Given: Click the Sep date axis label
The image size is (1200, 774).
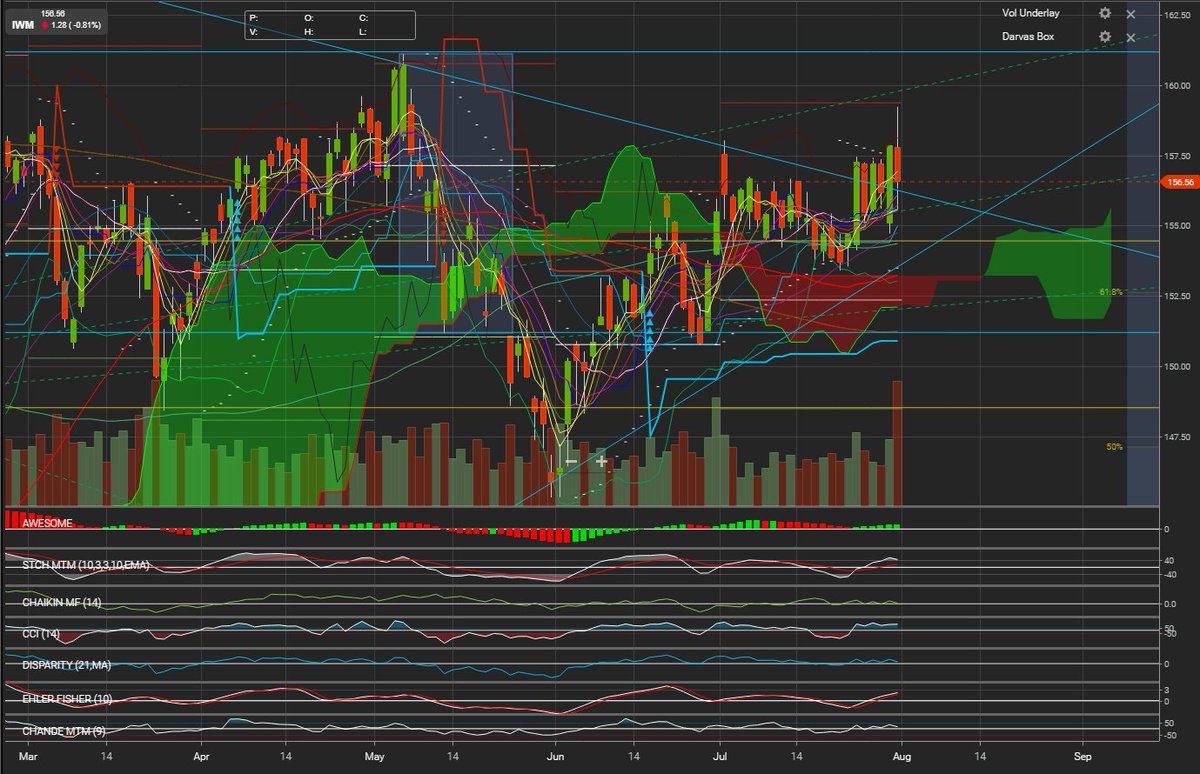Looking at the screenshot, I should [x=1080, y=757].
